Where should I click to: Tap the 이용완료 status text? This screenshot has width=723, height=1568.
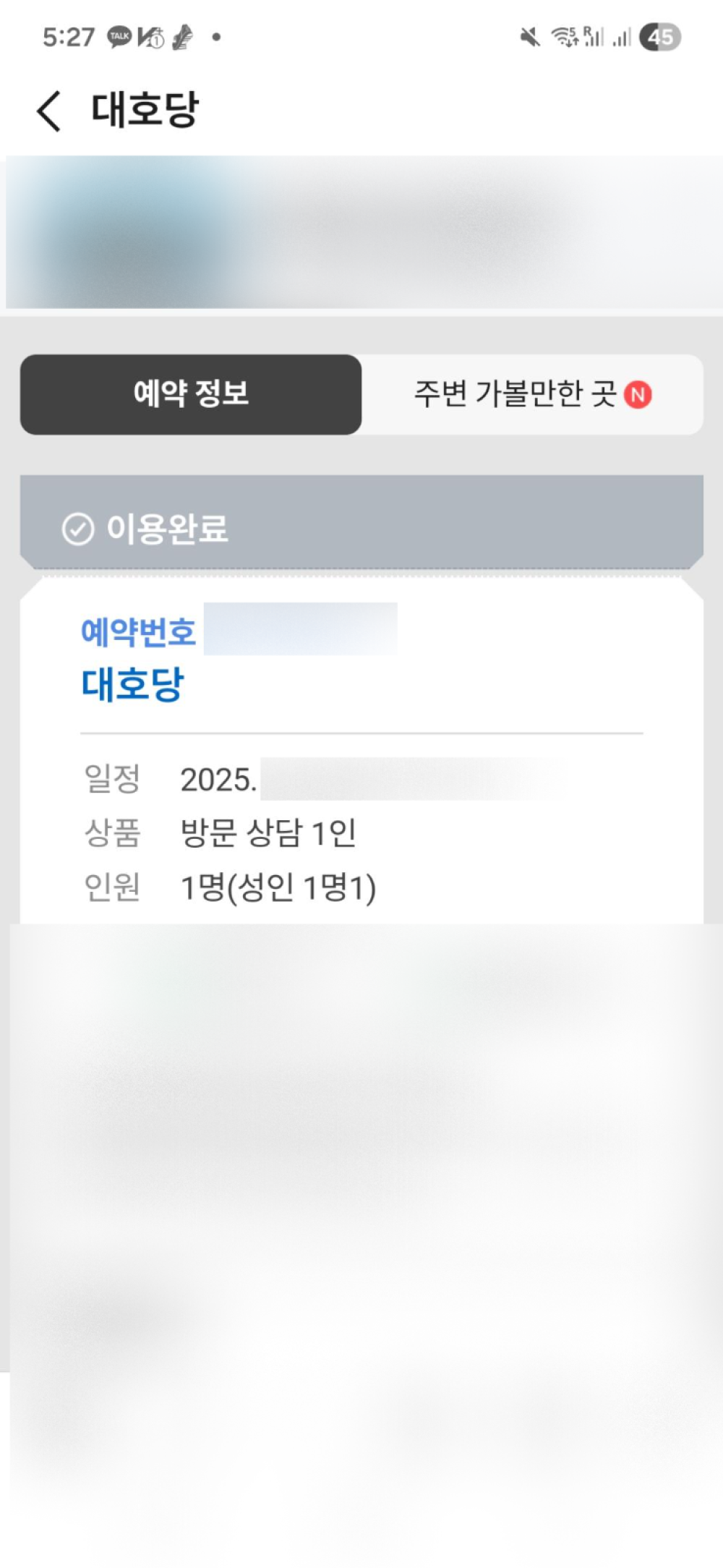[x=167, y=529]
